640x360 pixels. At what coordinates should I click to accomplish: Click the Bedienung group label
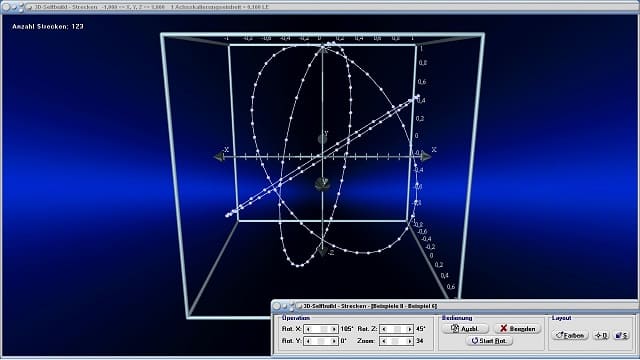(x=457, y=318)
